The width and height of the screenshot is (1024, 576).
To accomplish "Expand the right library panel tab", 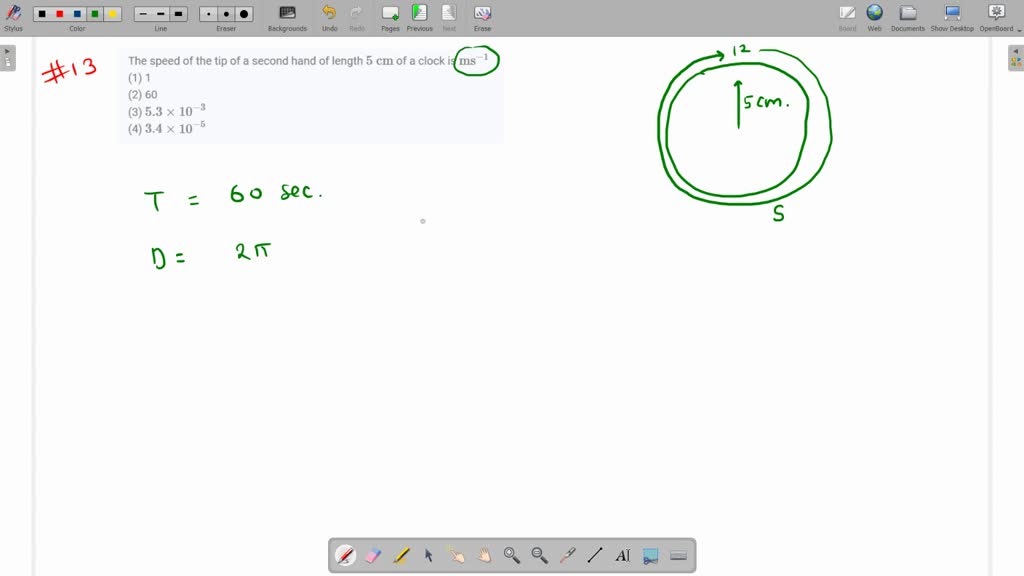I will [x=1016, y=58].
